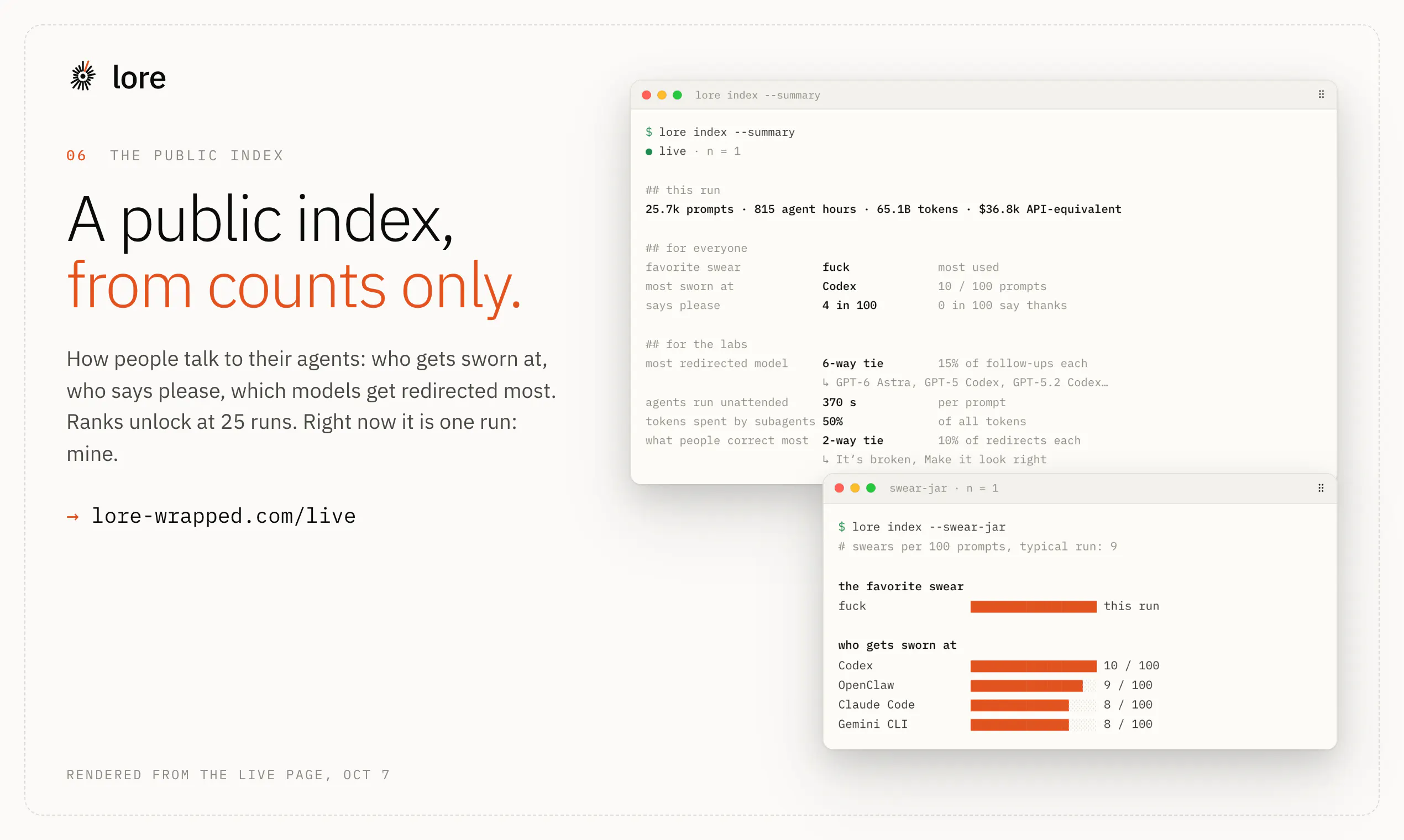Click the '2-way tie' what people correct value
Screen dimensions: 1404x840
852,440
